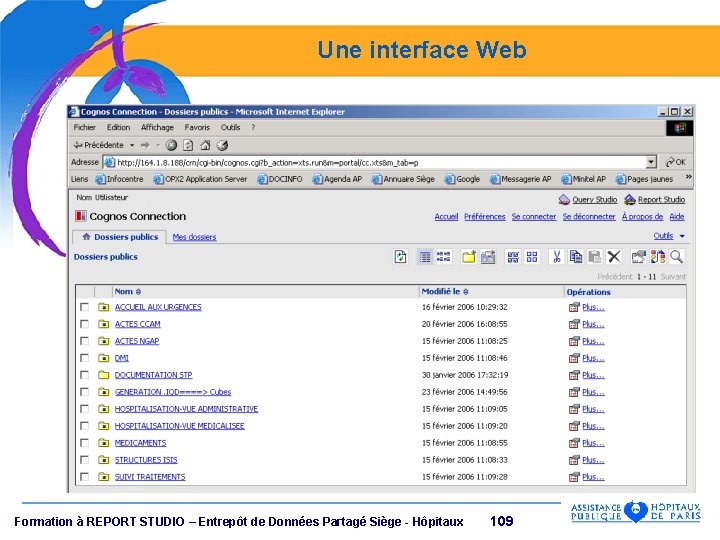720x540 pixels.
Task: Check the STRUCTURES ISIS checkbox
Action: tap(84, 460)
